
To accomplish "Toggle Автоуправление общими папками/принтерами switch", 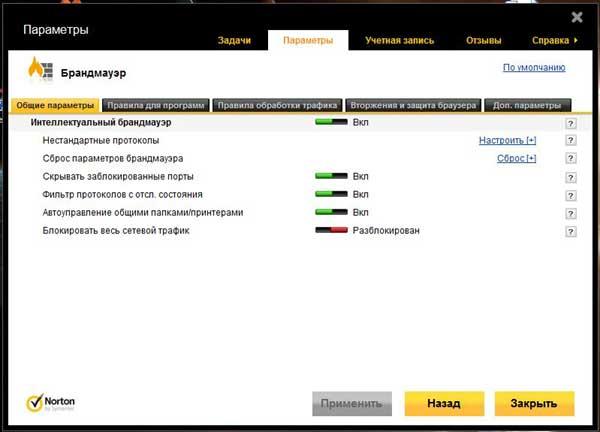I will point(331,212).
